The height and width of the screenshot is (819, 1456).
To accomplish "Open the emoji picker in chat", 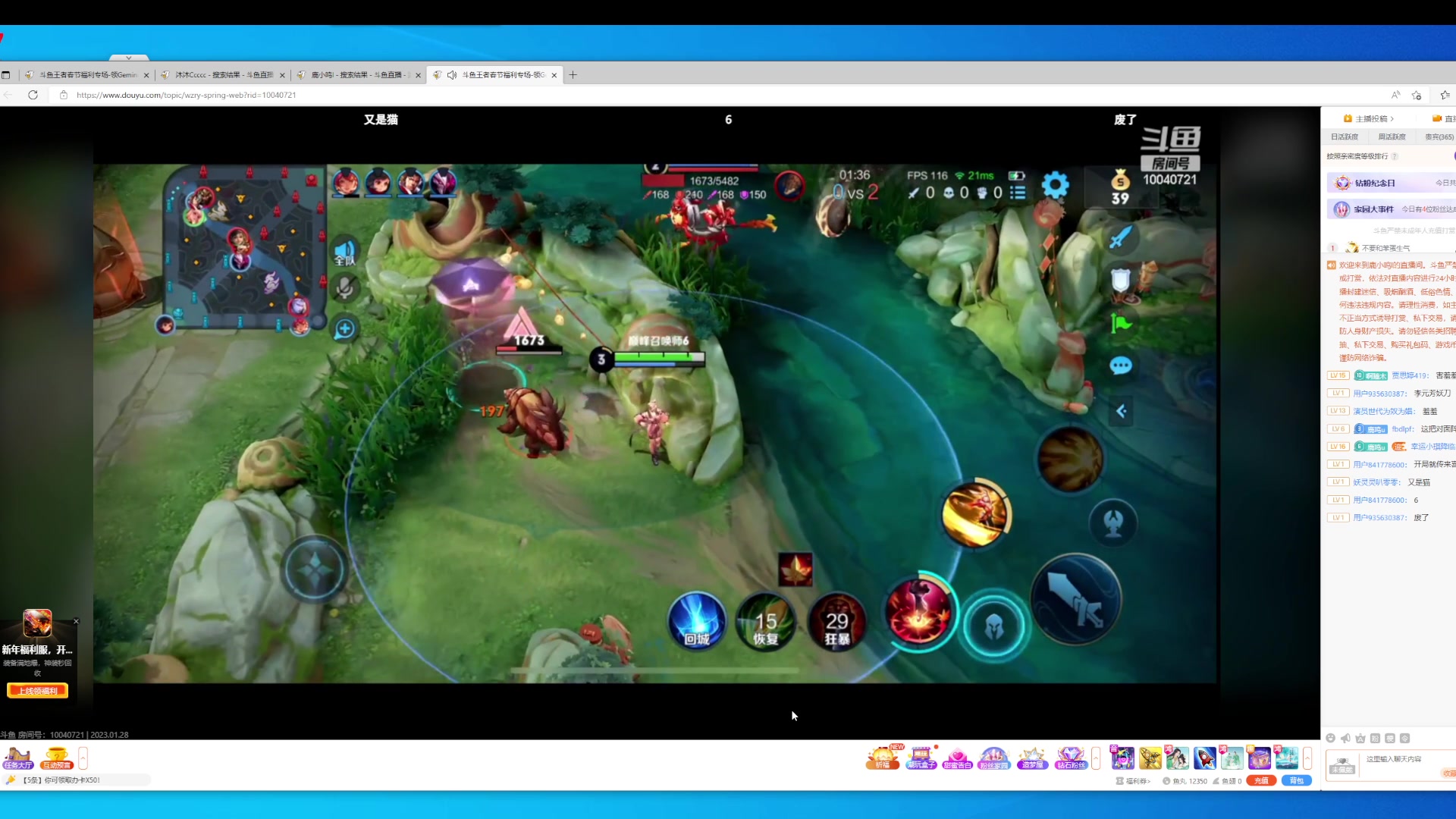I will coord(1330,738).
